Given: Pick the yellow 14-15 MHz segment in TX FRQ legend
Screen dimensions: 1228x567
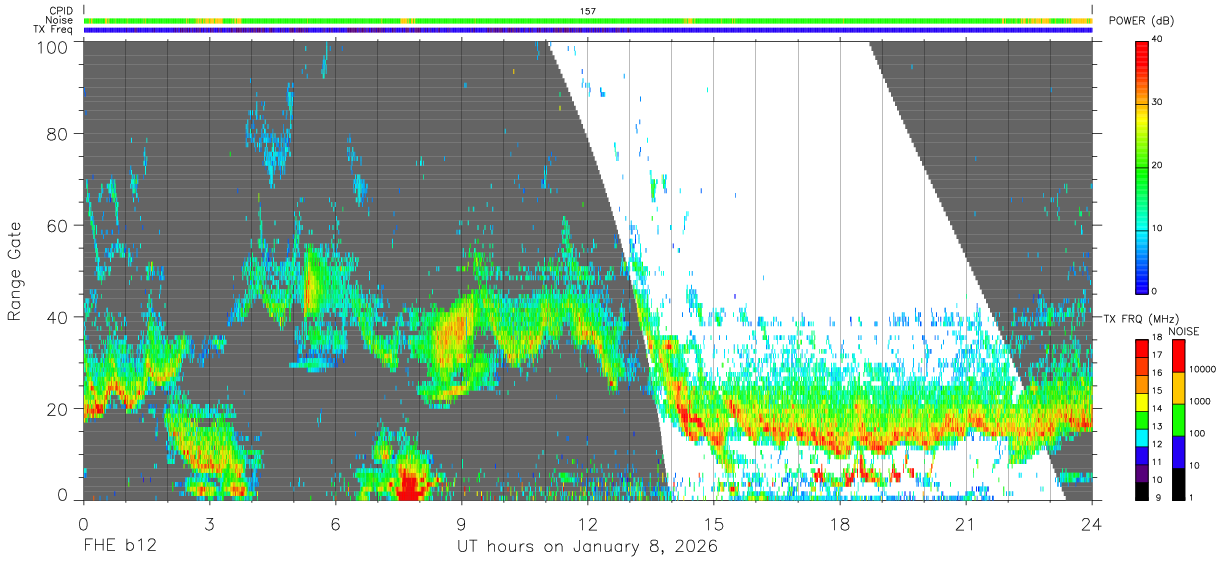Looking at the screenshot, I should pos(1142,402).
